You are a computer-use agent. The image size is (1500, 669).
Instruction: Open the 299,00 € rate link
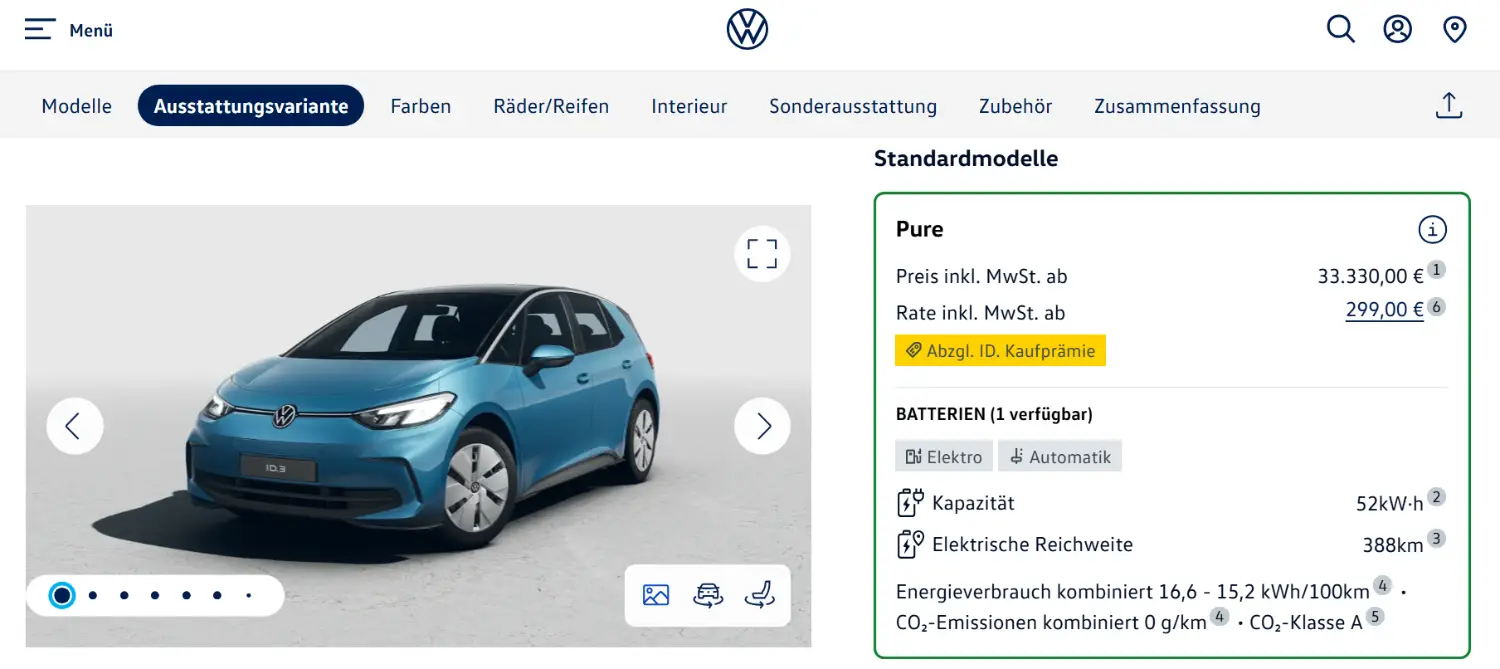1384,310
